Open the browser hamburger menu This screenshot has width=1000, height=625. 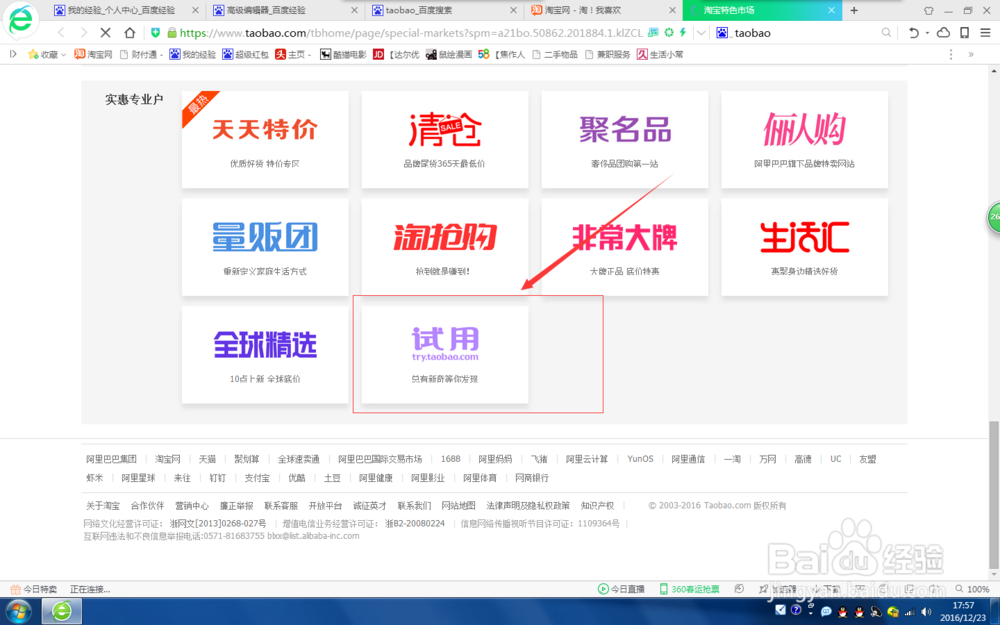(x=985, y=33)
